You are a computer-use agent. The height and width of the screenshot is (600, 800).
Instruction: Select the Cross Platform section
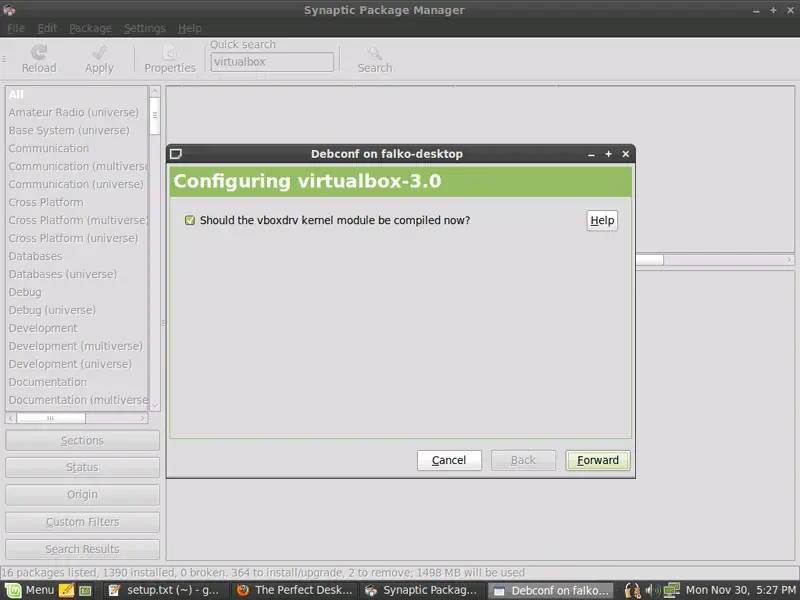[x=77, y=203]
